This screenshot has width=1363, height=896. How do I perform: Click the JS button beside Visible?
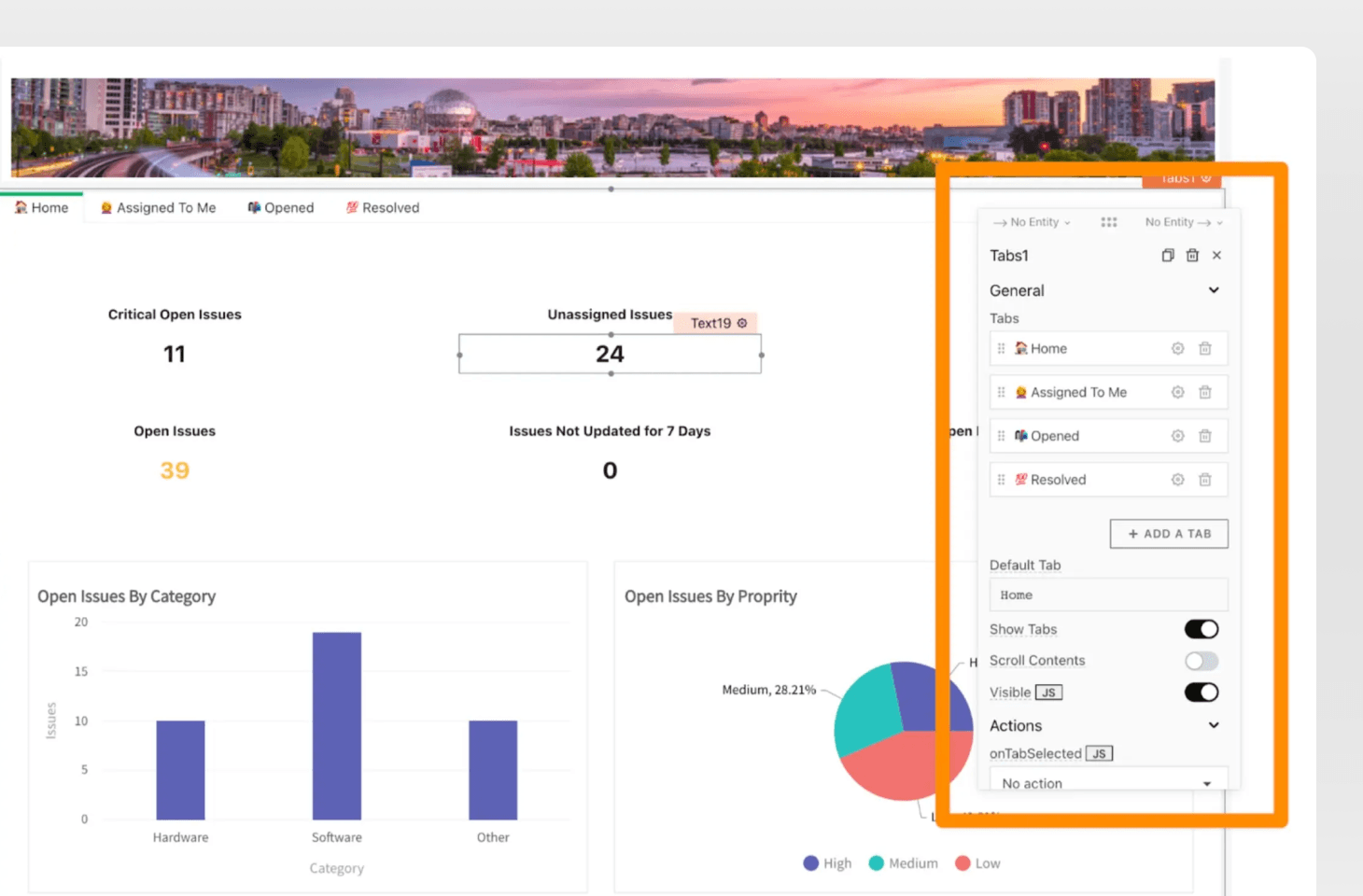[1048, 693]
